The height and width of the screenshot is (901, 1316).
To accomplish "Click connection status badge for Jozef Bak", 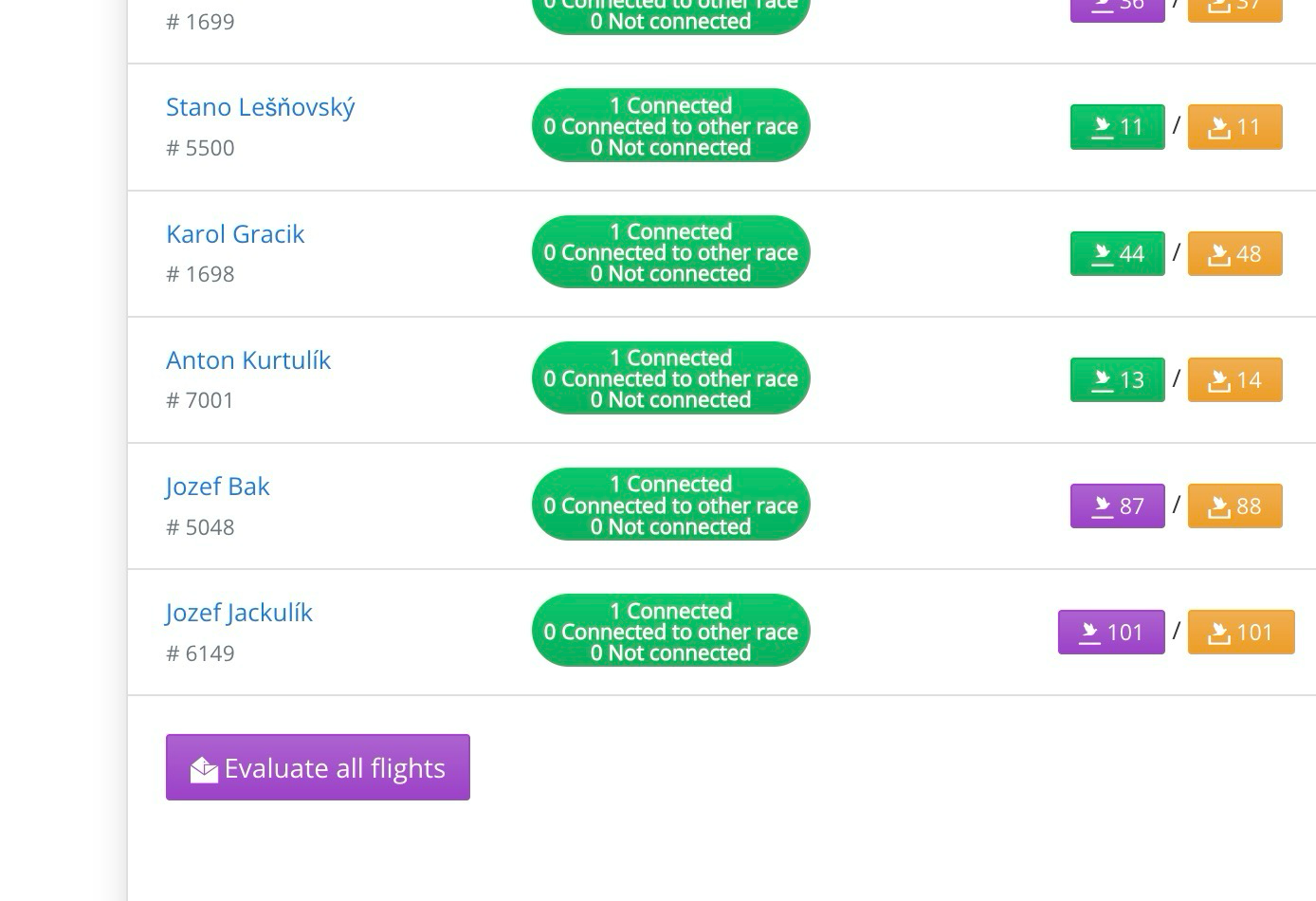I will click(x=670, y=505).
